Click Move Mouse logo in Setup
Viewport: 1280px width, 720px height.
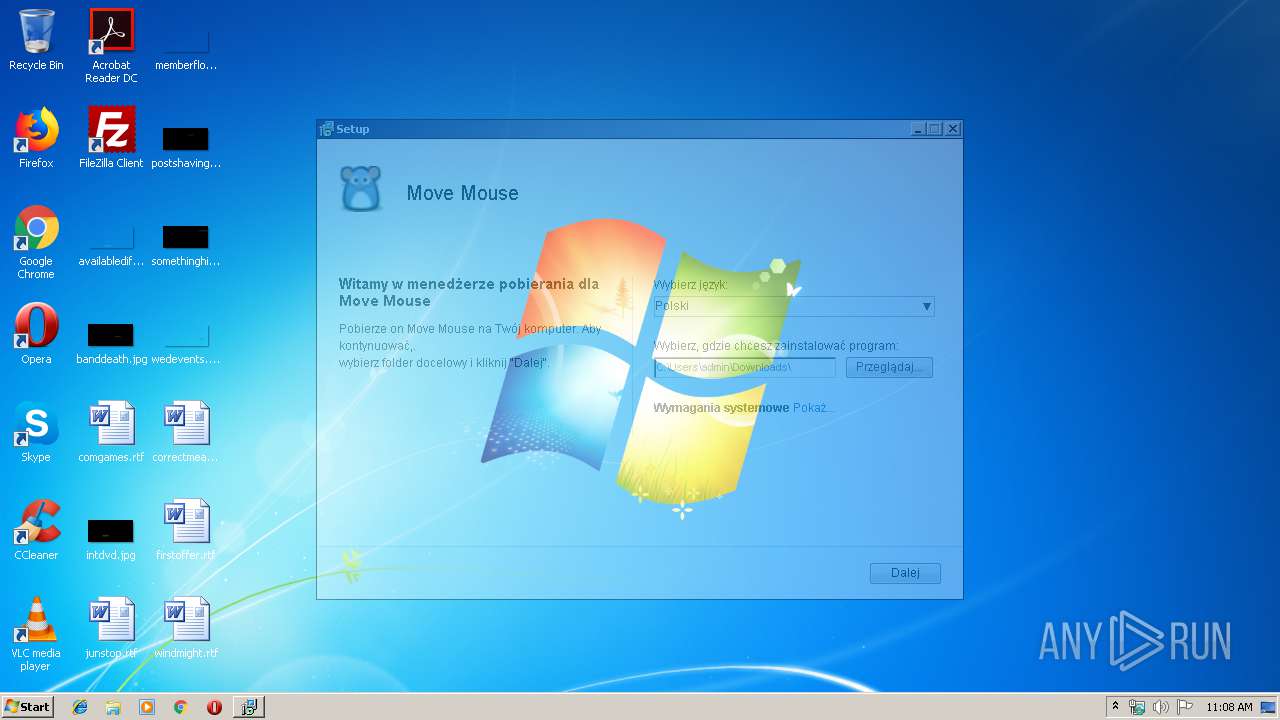(361, 189)
